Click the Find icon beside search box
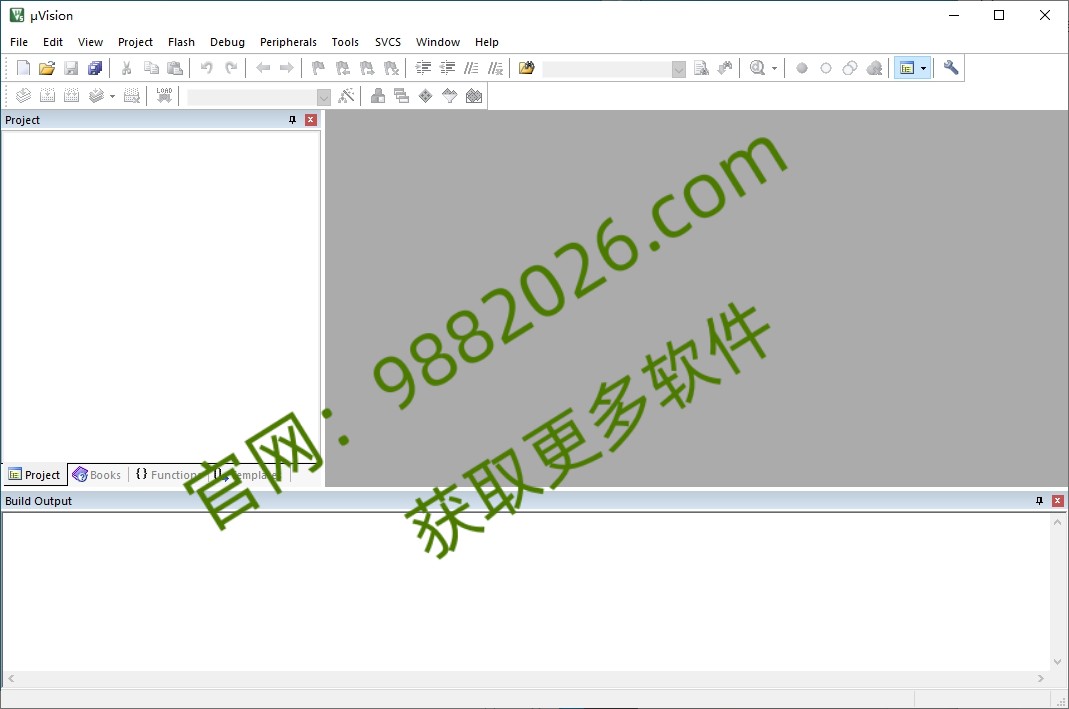The image size is (1069, 709). coord(701,68)
